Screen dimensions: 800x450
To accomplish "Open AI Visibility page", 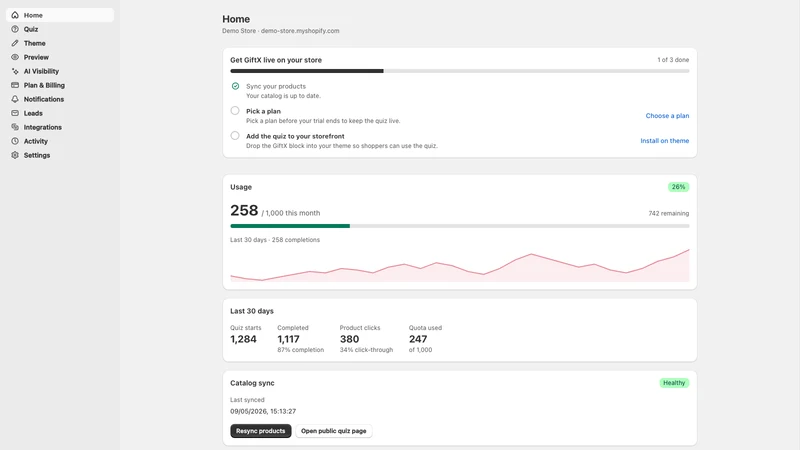I will [60, 71].
